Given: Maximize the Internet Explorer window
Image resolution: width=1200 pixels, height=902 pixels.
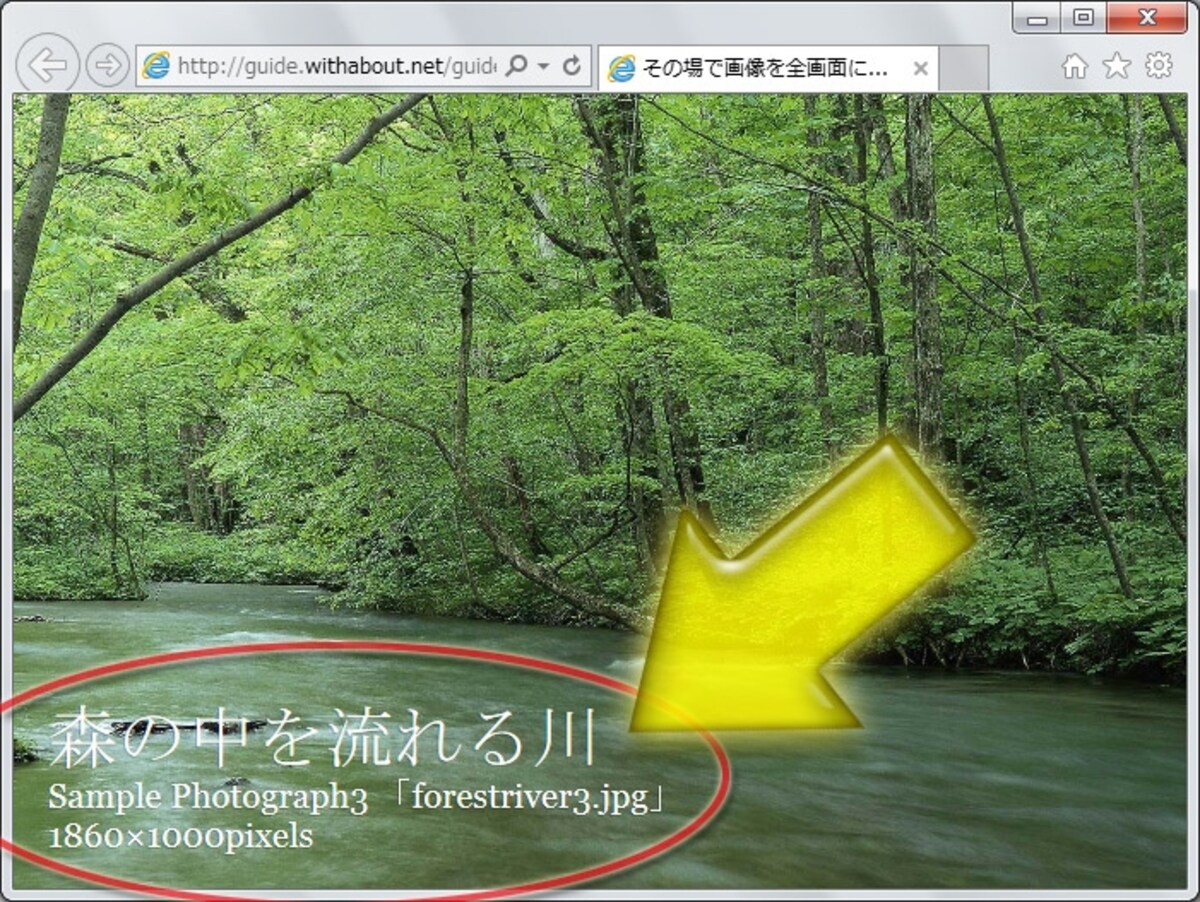Looking at the screenshot, I should pos(1084,18).
